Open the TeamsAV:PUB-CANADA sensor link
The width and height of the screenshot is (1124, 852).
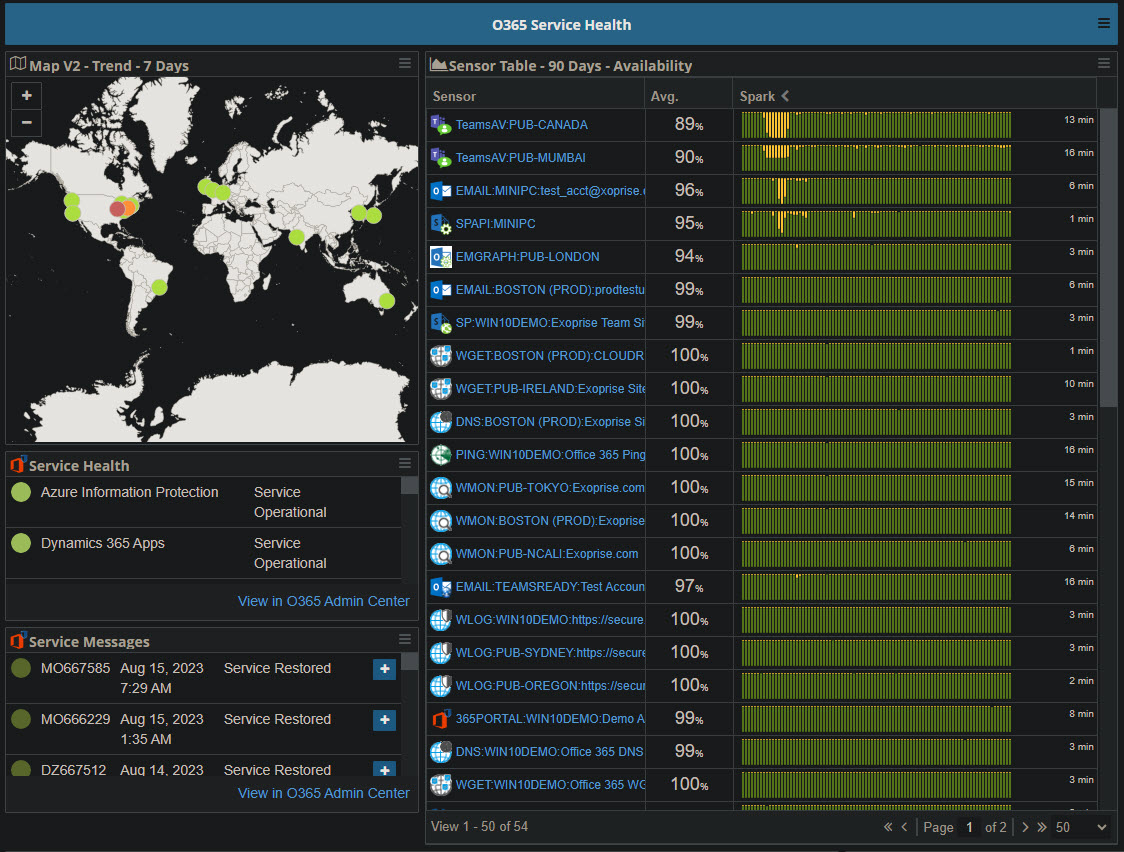(521, 125)
